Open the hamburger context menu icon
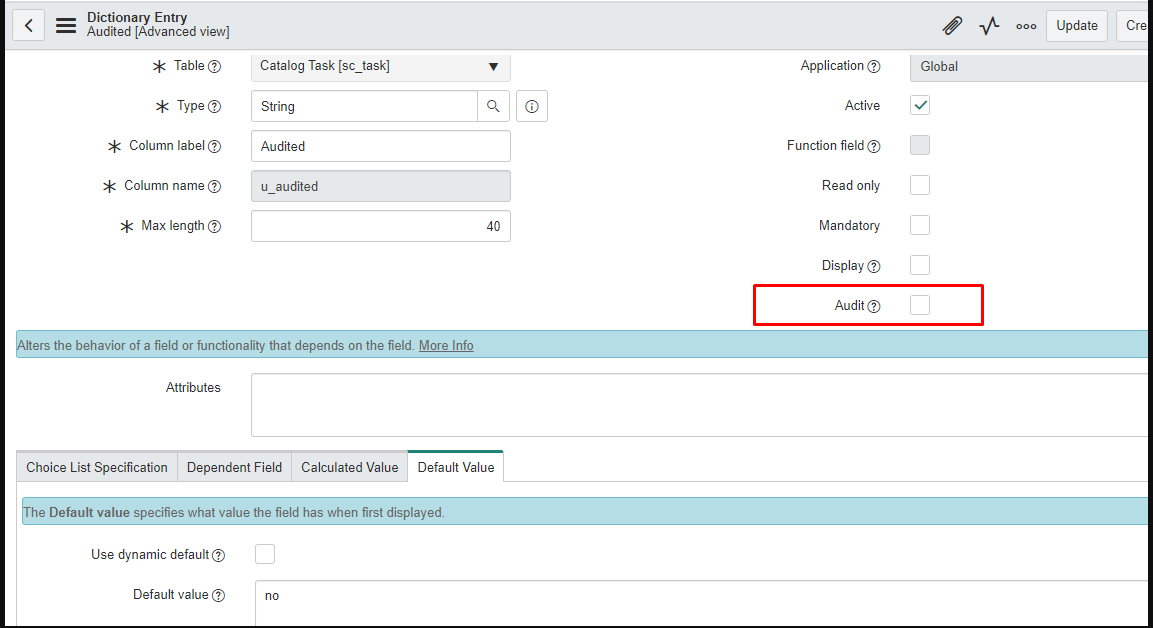 coord(66,26)
